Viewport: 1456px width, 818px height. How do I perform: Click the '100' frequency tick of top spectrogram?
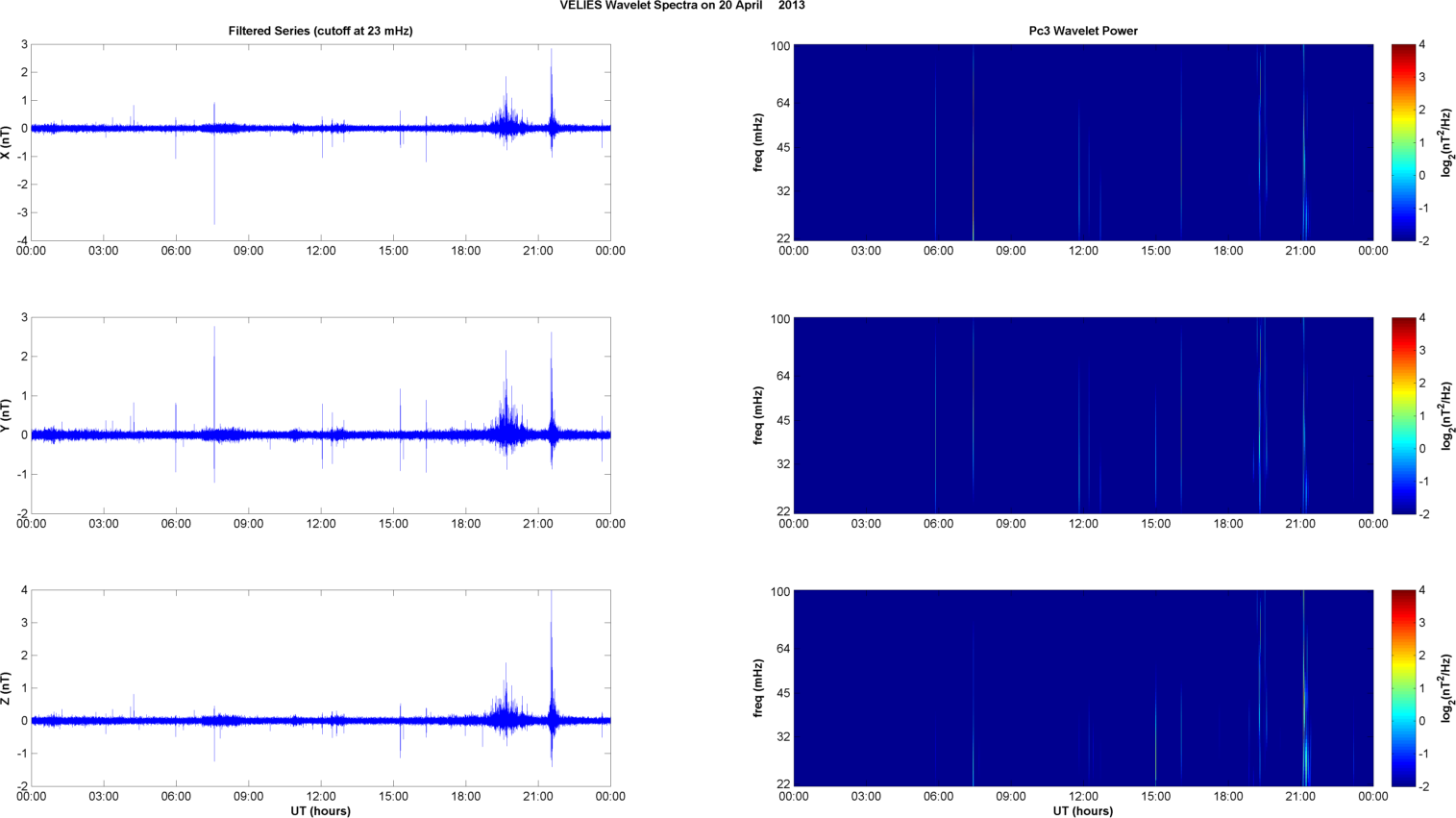click(779, 46)
